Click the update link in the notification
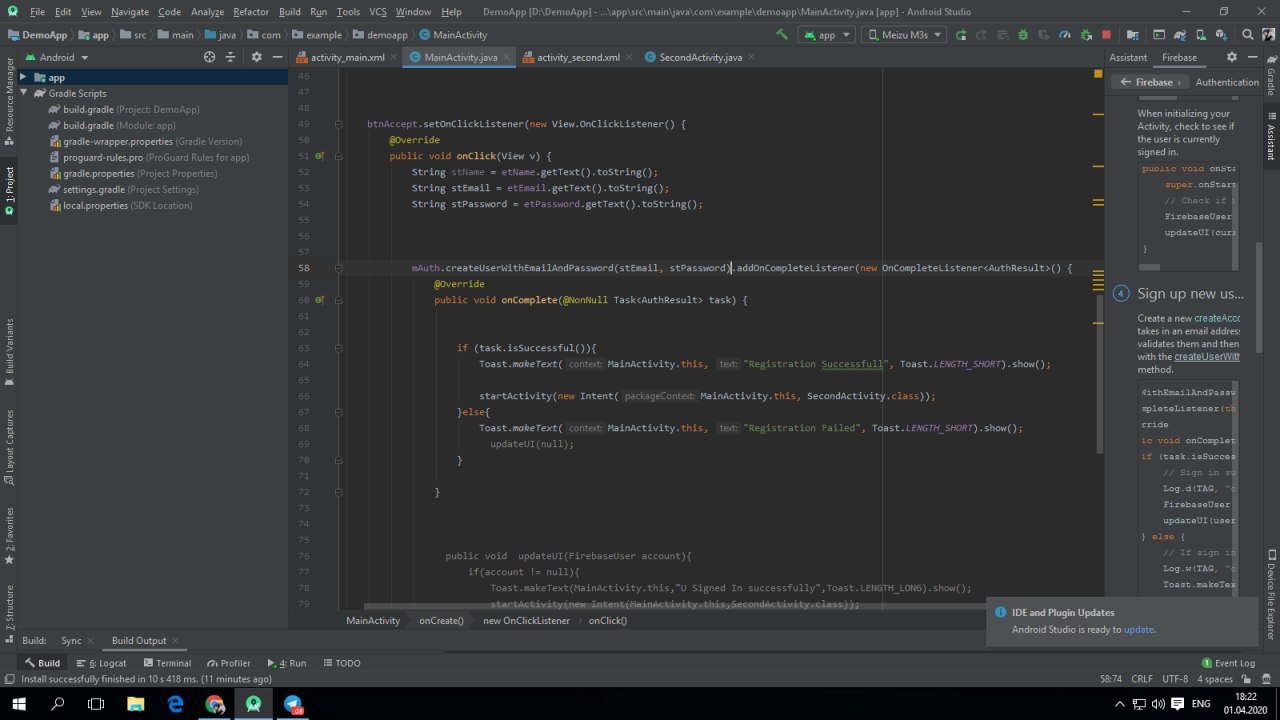The width and height of the screenshot is (1280, 720). (x=1138, y=630)
